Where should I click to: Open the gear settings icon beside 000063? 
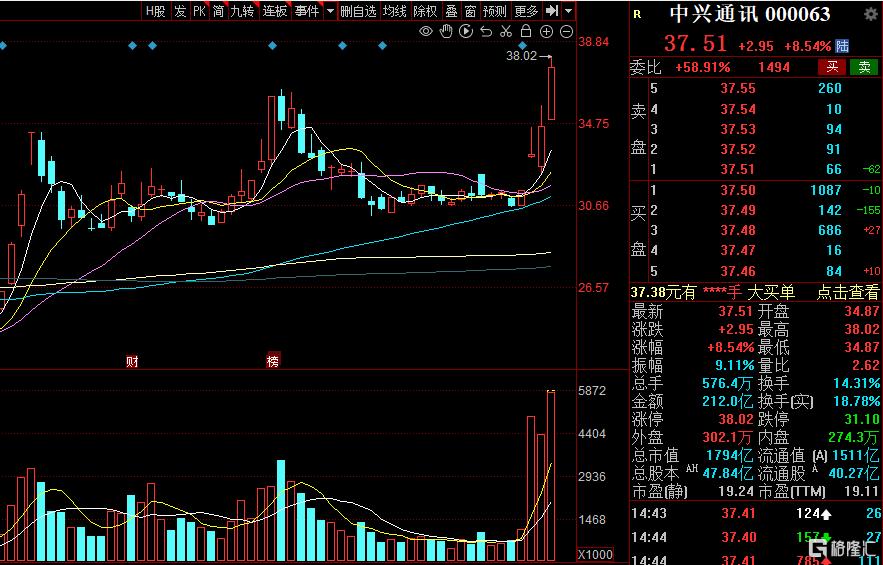tap(871, 14)
